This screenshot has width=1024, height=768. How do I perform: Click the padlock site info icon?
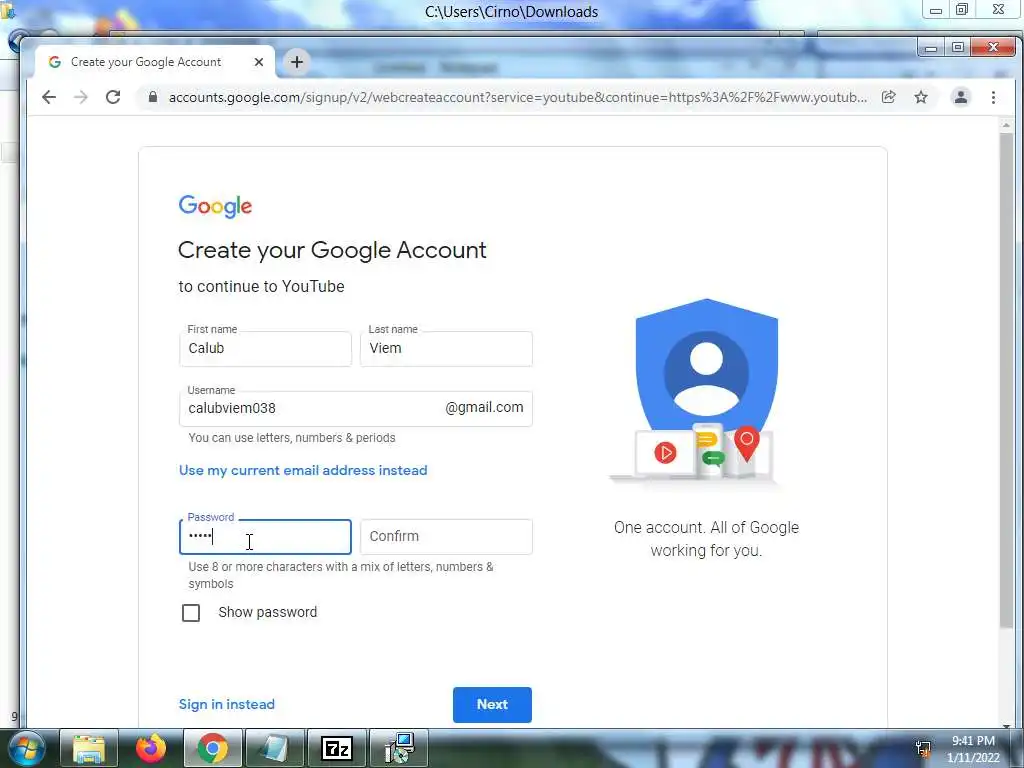[153, 97]
